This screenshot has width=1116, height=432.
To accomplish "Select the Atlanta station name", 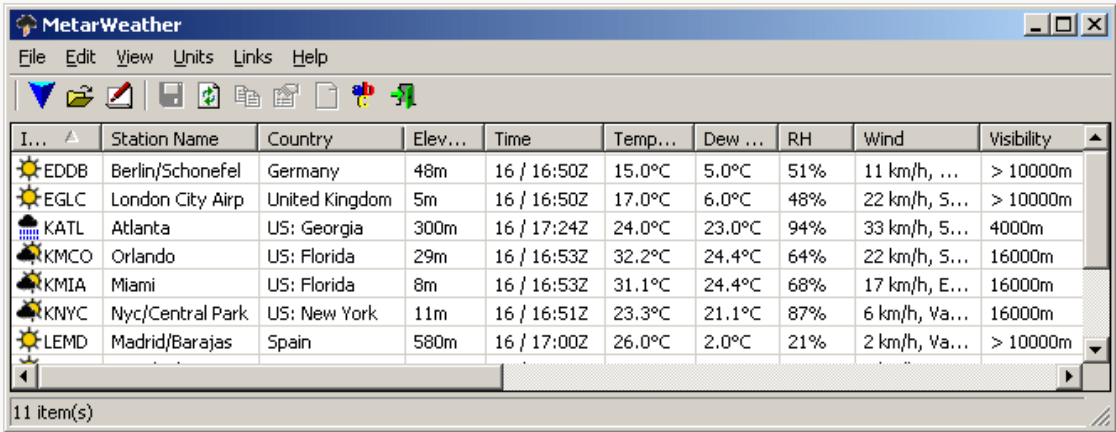I will tap(140, 228).
